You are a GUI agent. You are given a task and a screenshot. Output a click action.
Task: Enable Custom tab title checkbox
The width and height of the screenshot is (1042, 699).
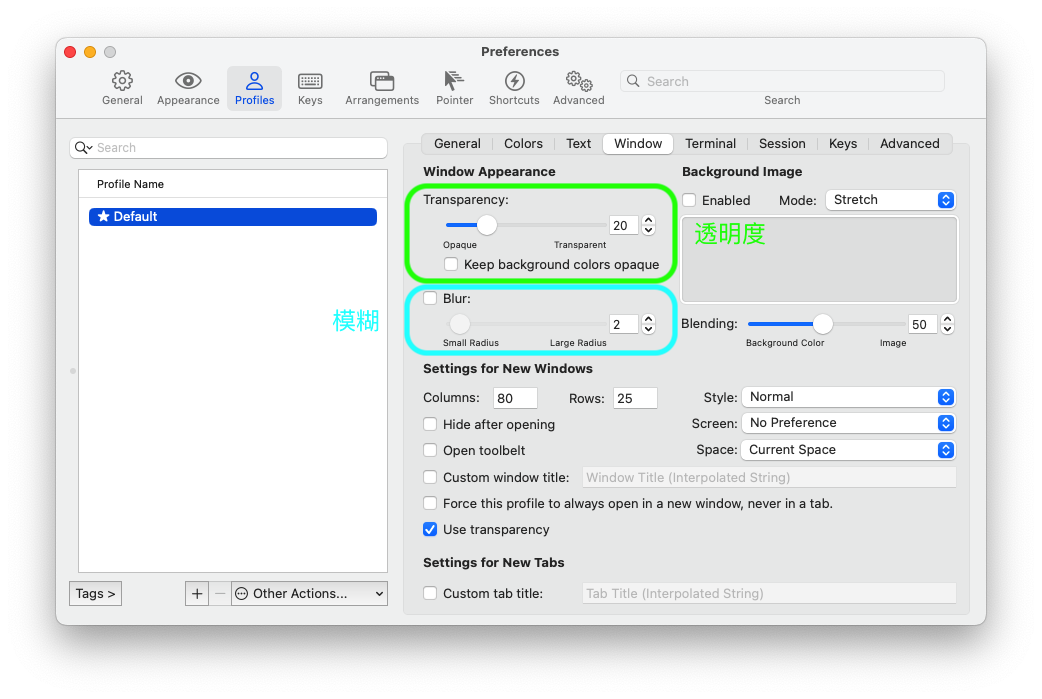430,593
